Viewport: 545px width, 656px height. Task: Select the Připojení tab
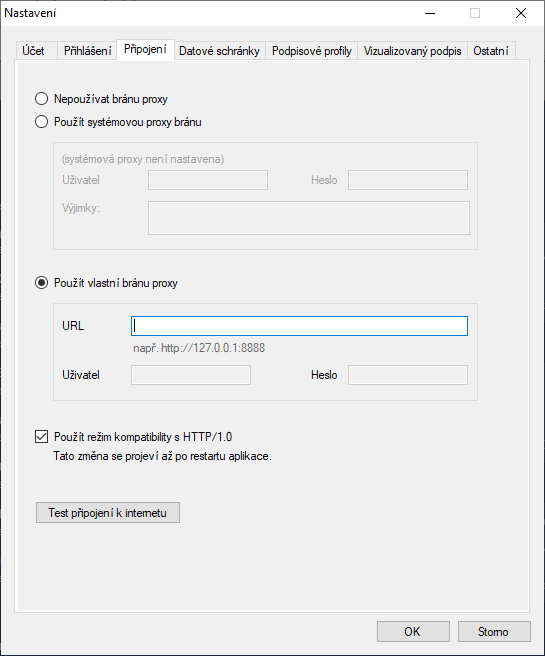(x=145, y=50)
